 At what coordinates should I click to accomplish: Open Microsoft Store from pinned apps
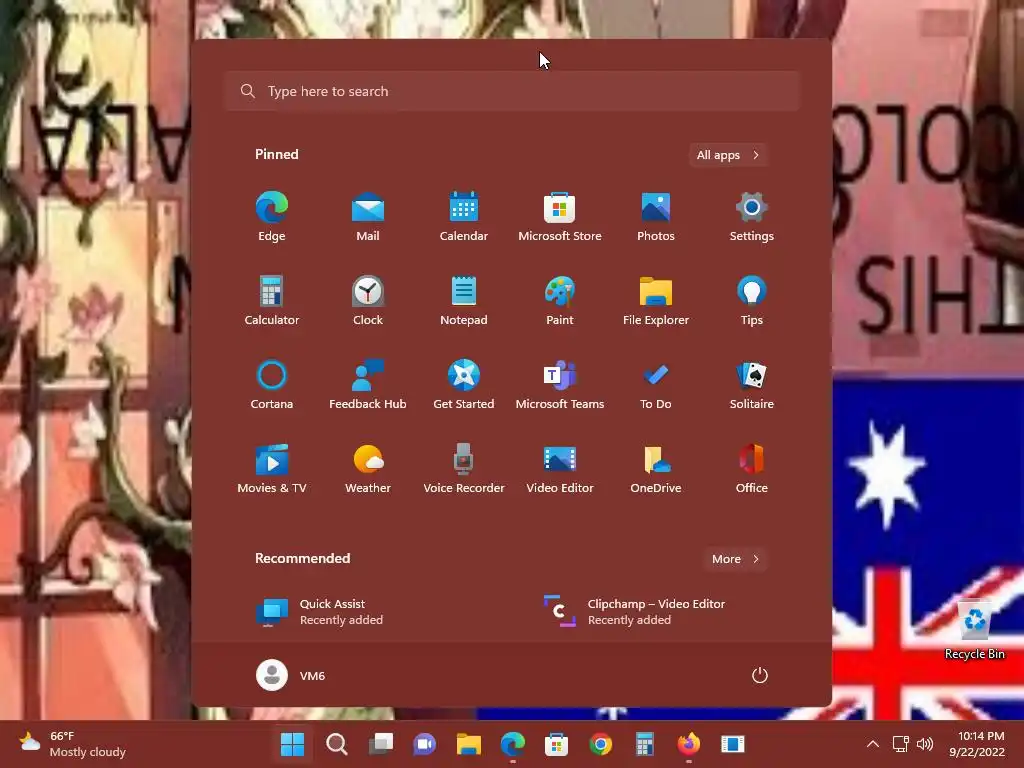coord(560,217)
